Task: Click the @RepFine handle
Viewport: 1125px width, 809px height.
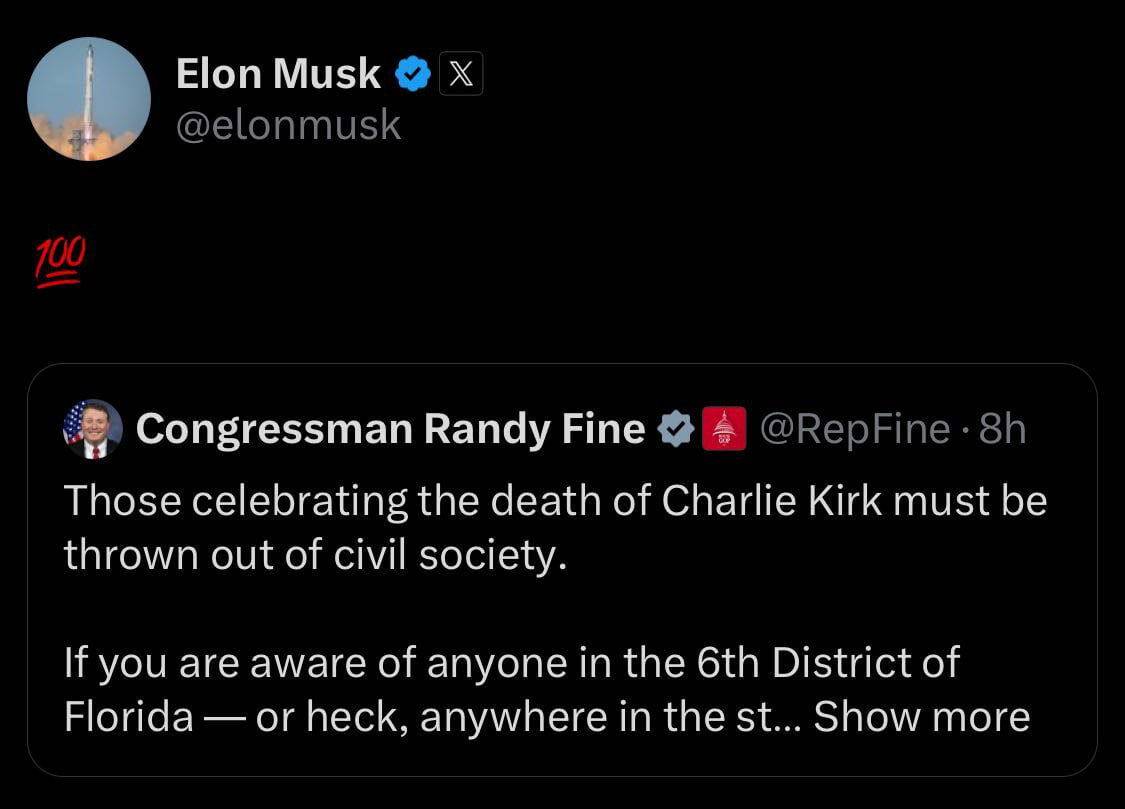Action: click(855, 429)
